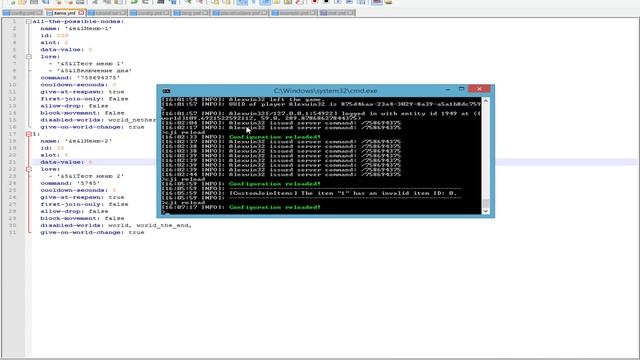Open the cmd.exe window system menu icon
Screen dimensions: 640x360
click(x=166, y=91)
